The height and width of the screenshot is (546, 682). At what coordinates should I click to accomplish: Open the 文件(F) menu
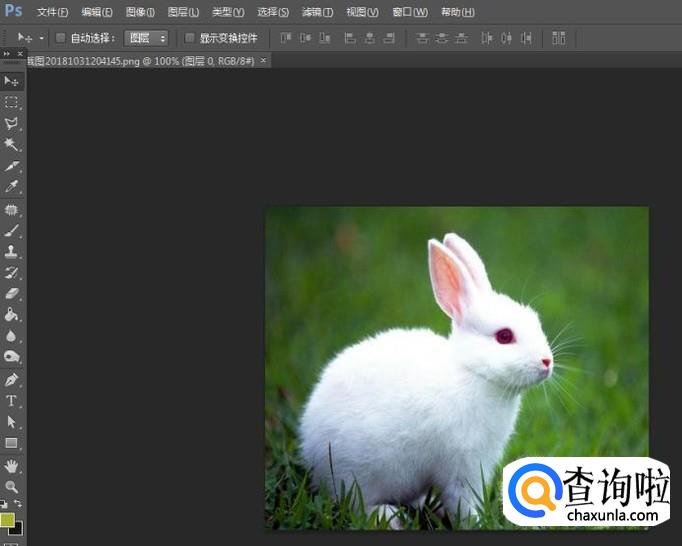click(x=52, y=12)
